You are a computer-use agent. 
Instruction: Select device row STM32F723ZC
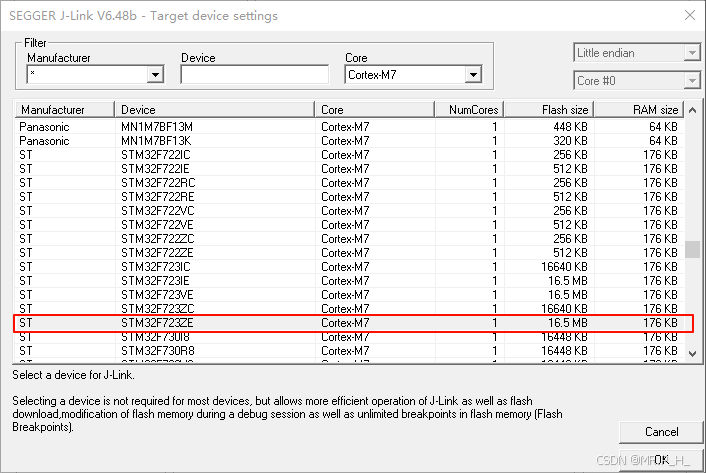click(349, 309)
